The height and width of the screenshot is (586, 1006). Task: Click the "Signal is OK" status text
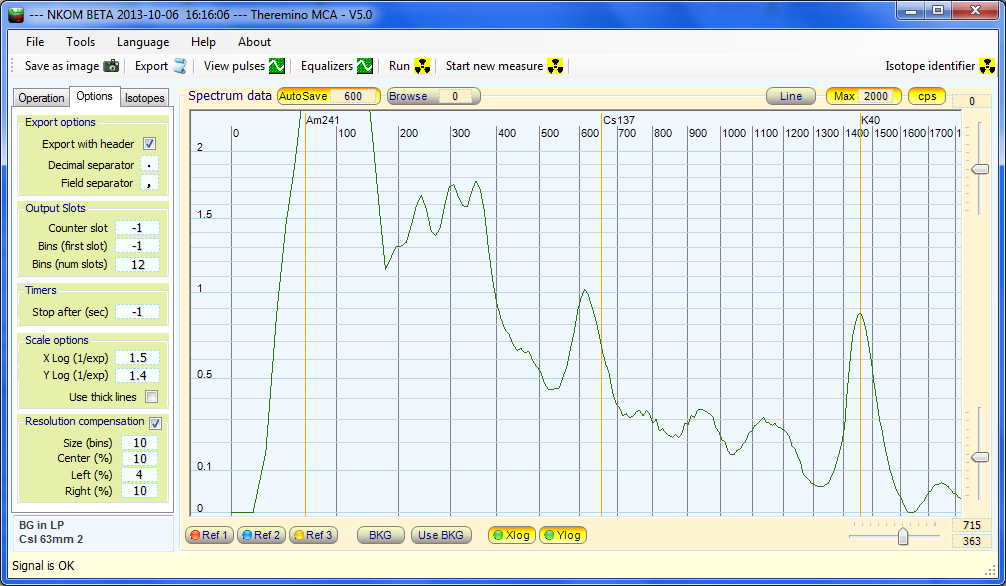pyautogui.click(x=43, y=565)
